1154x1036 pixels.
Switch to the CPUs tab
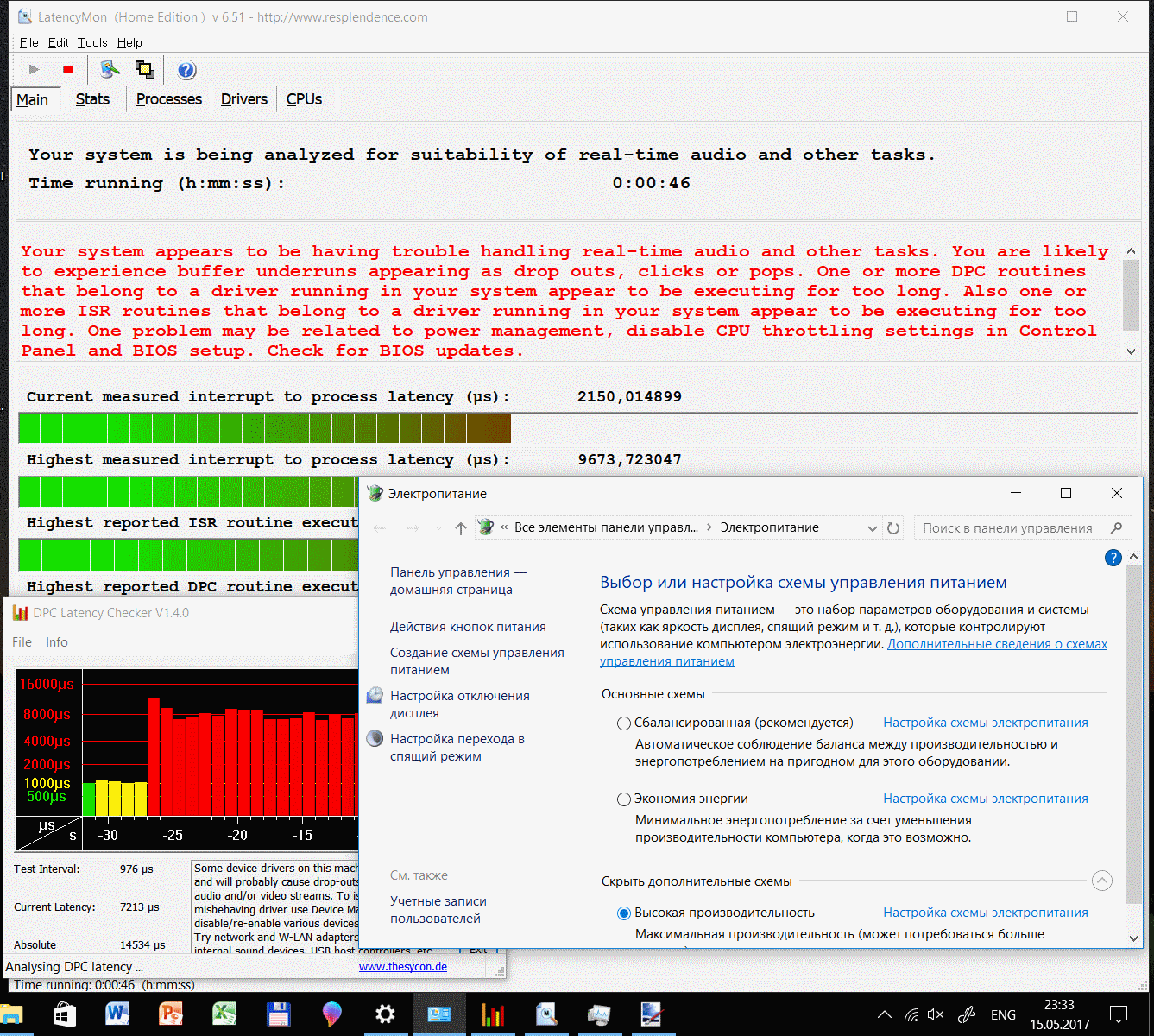304,99
